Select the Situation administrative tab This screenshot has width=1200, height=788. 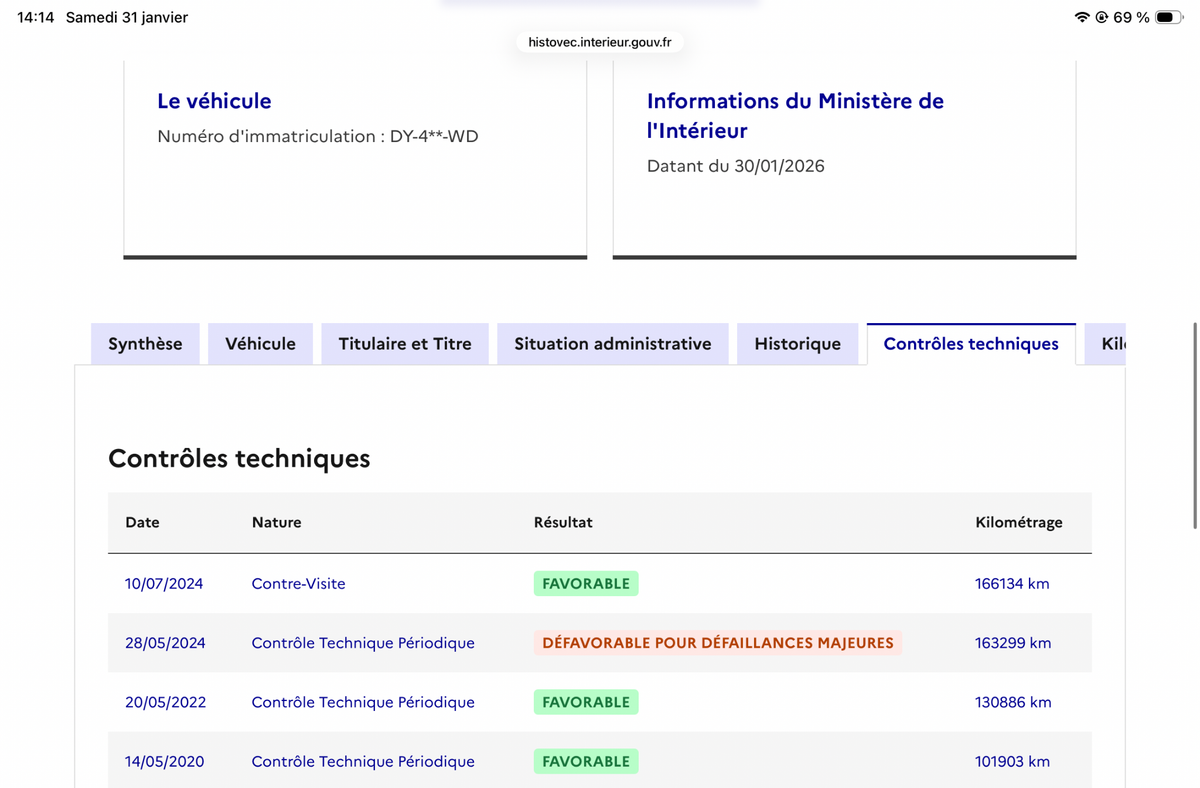point(613,344)
